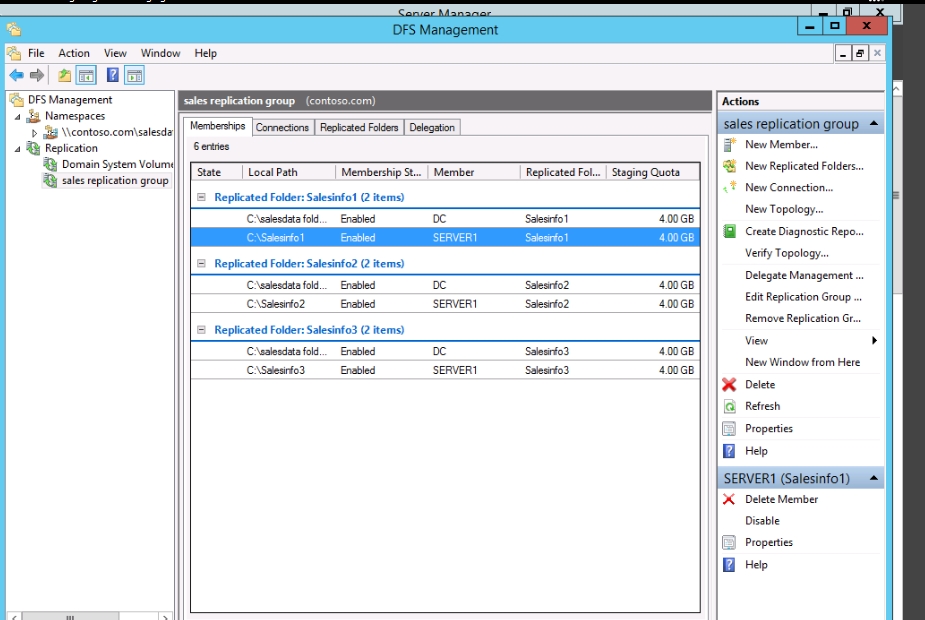Viewport: 925px width, 620px height.
Task: Click the blue Help icon in the toolbar
Action: tap(113, 76)
